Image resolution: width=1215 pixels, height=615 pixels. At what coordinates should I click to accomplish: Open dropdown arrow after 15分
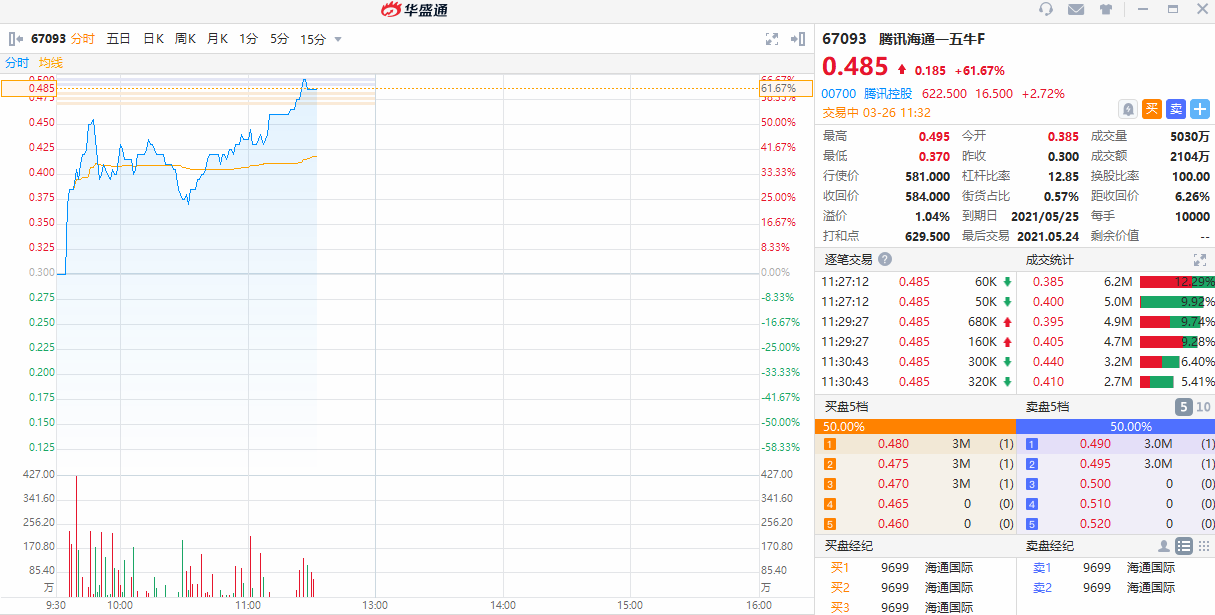coord(338,40)
